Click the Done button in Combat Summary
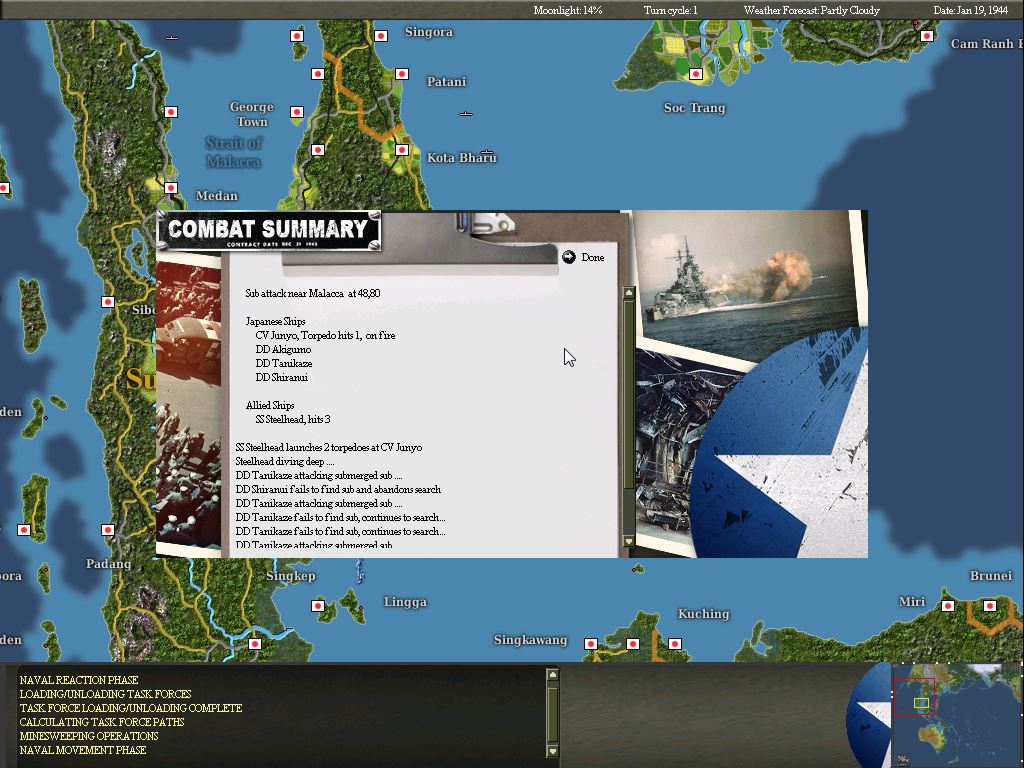Screen dimensions: 1024x768 [592, 257]
